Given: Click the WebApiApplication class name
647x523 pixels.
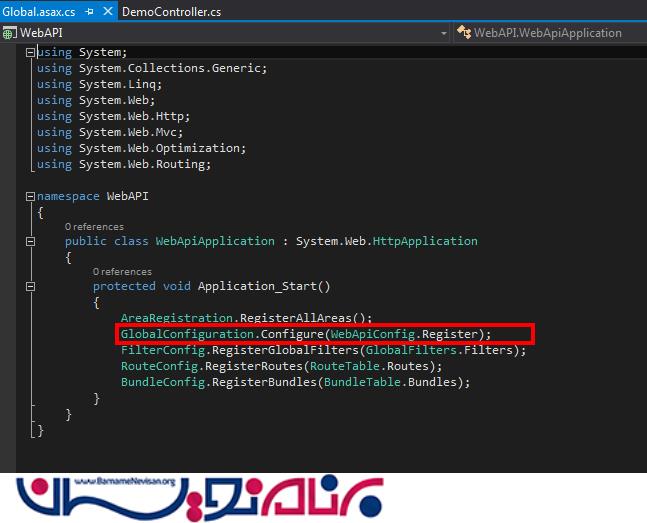Looking at the screenshot, I should (x=215, y=241).
